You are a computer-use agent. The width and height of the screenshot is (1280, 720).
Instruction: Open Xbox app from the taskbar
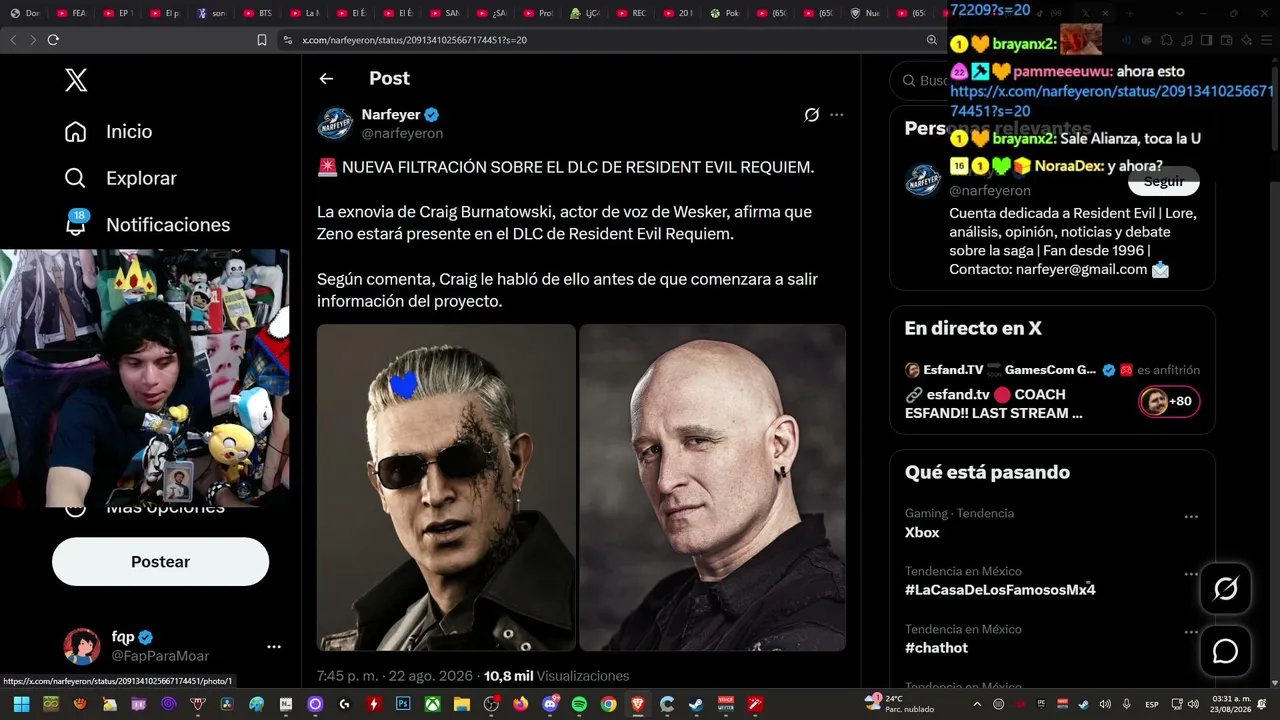click(432, 704)
